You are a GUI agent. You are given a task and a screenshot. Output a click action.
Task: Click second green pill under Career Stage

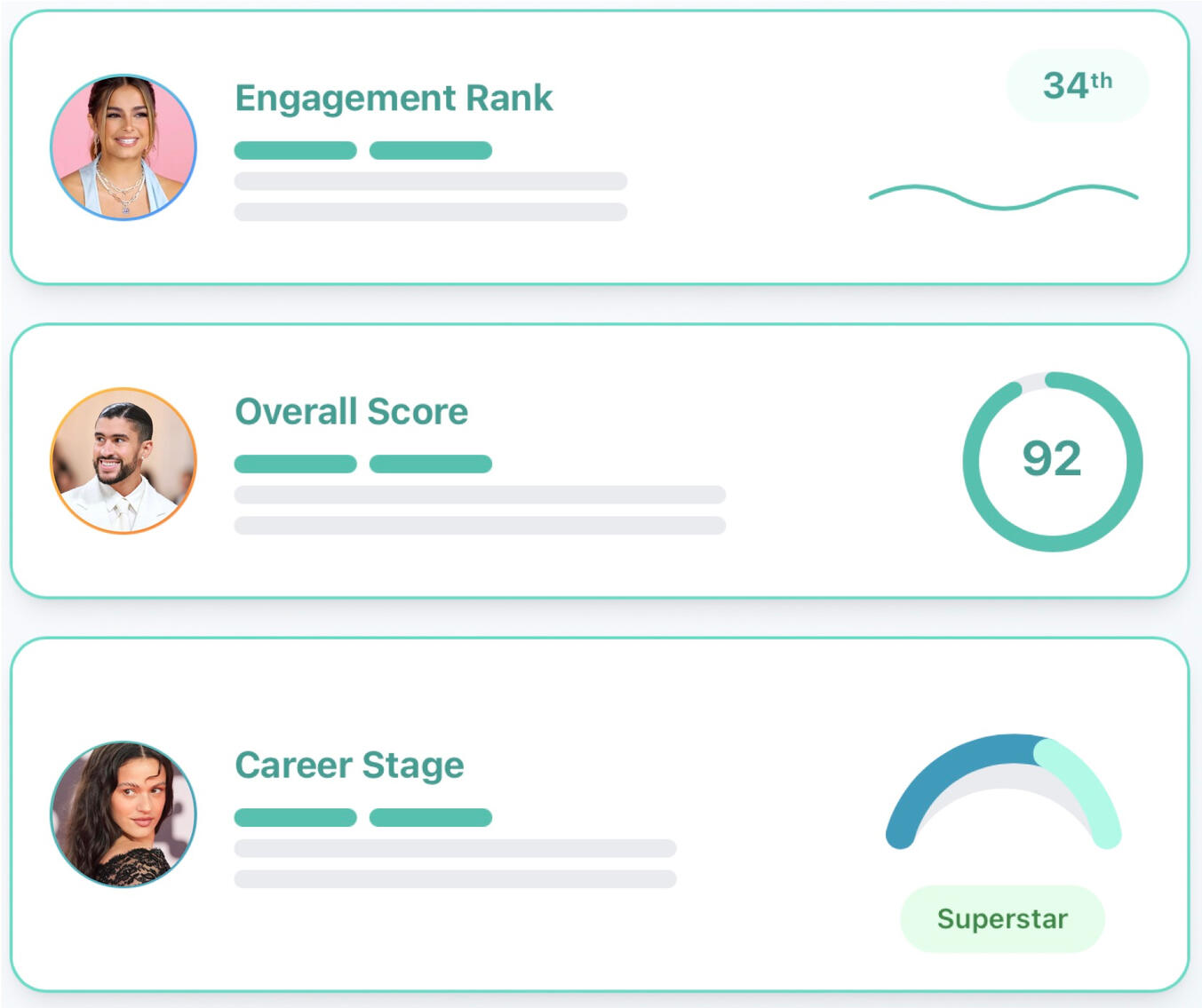430,818
